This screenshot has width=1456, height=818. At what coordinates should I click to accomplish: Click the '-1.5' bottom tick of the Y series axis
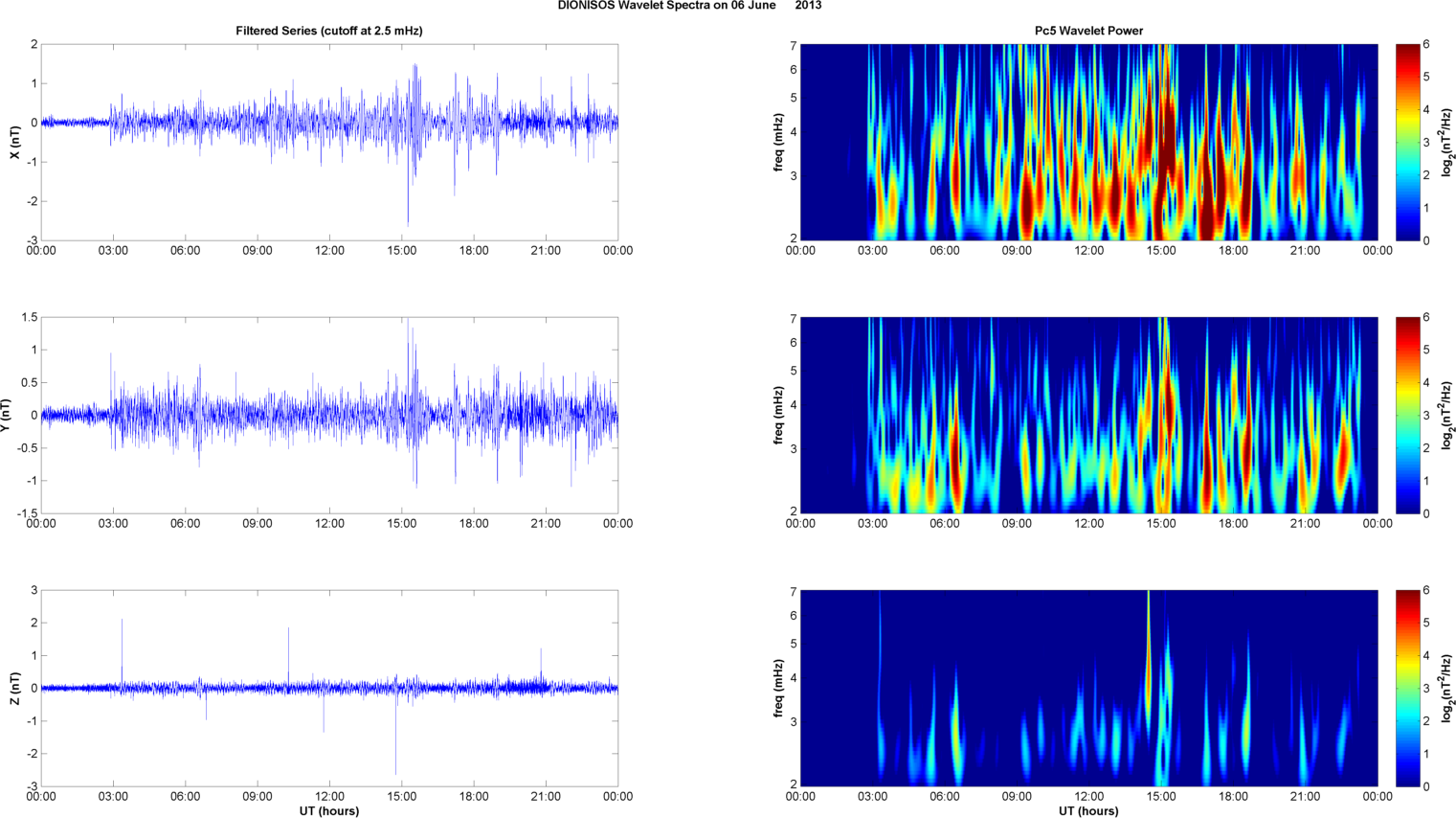pos(27,513)
